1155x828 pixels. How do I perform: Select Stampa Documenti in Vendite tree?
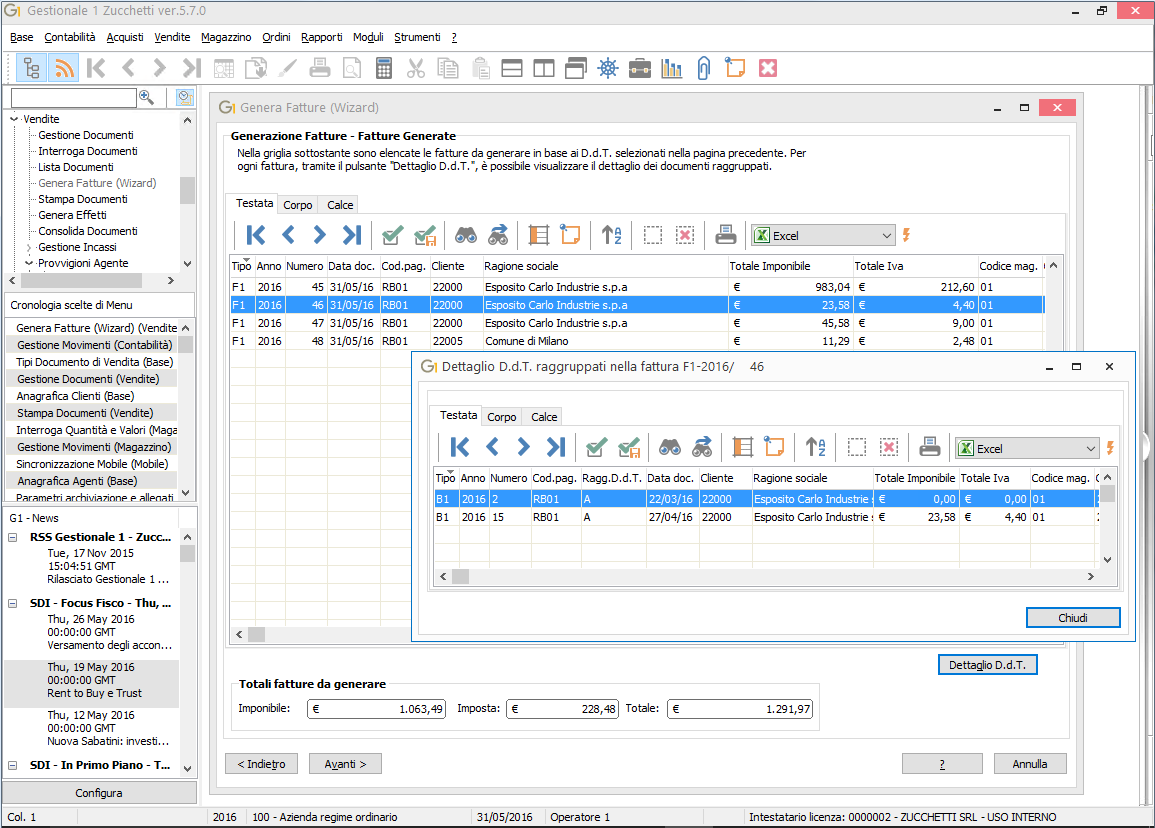[x=82, y=199]
